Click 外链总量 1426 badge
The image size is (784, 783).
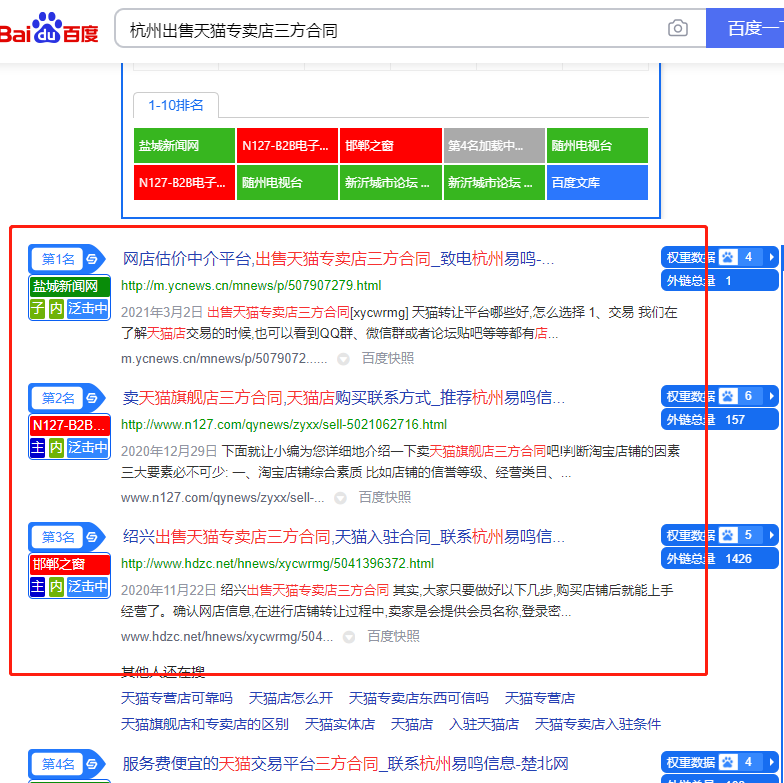720,559
